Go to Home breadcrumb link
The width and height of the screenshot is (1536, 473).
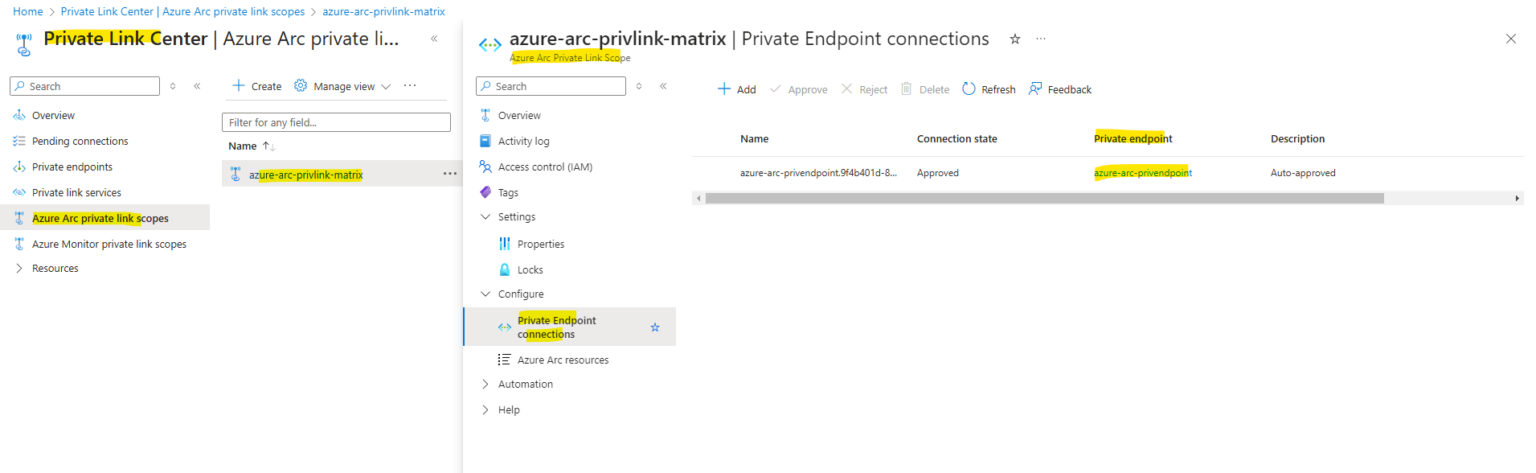pos(27,11)
